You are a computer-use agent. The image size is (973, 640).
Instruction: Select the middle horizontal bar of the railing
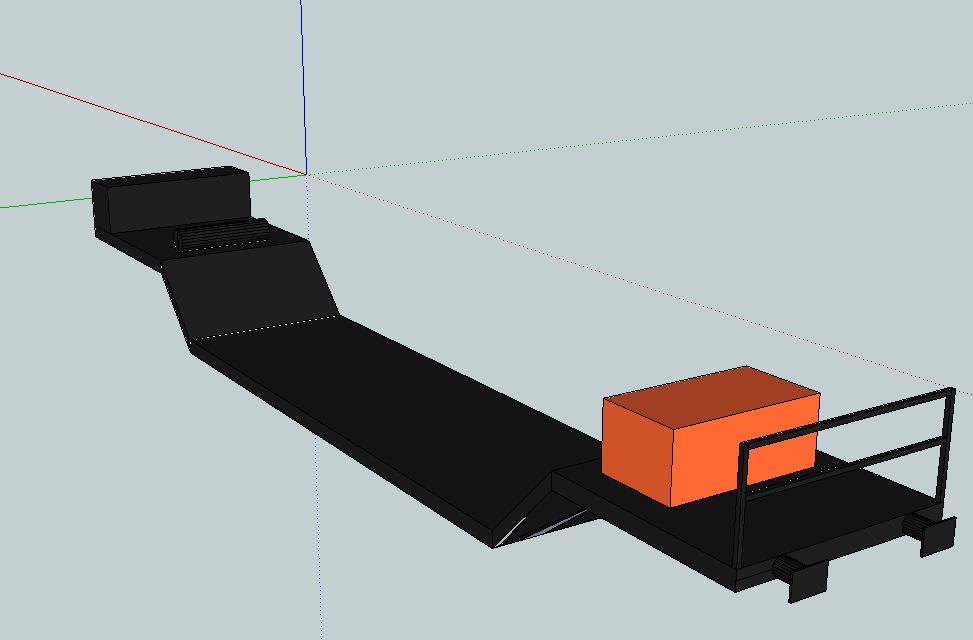coord(850,462)
